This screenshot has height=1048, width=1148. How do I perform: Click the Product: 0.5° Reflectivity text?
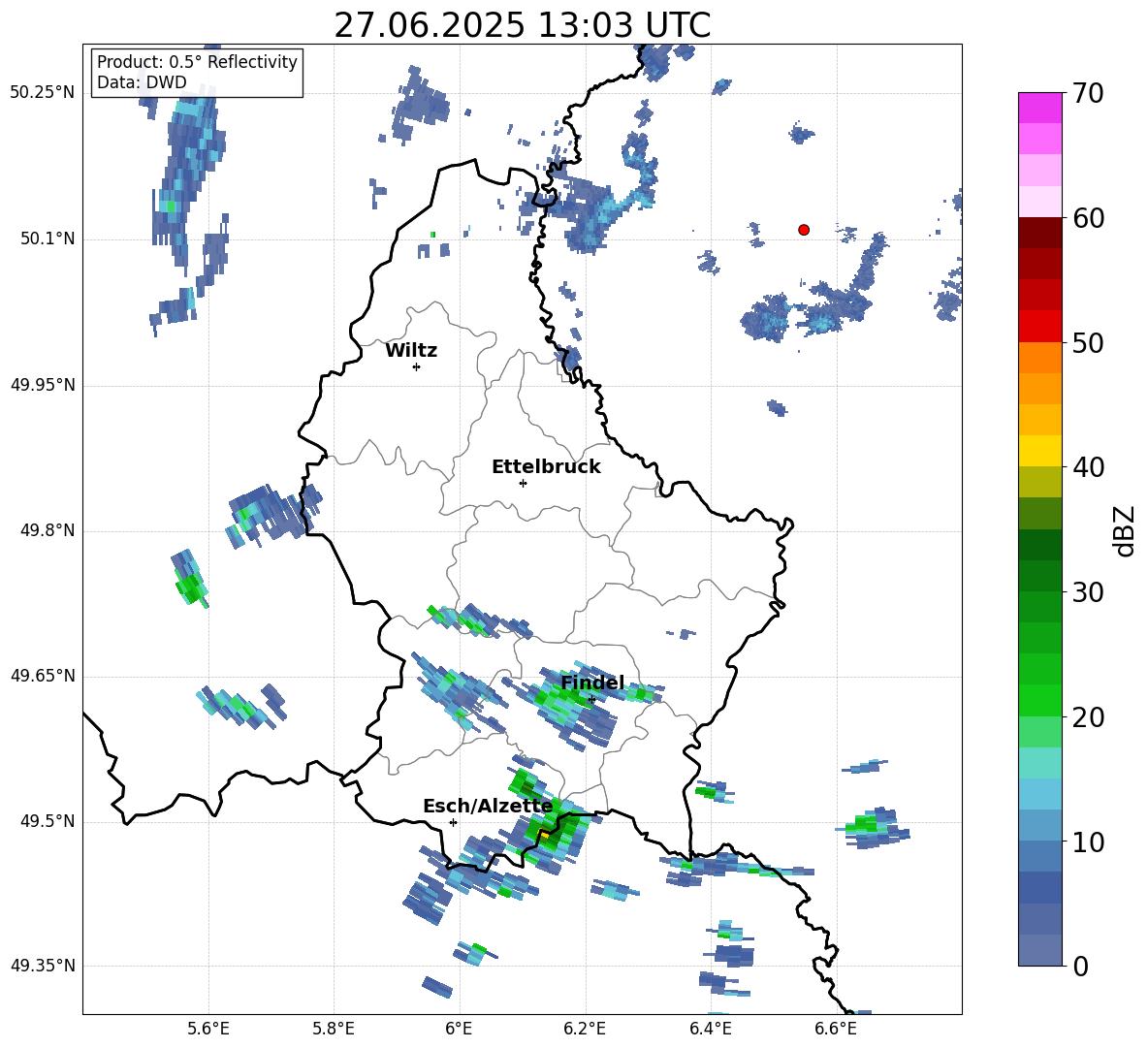[197, 61]
